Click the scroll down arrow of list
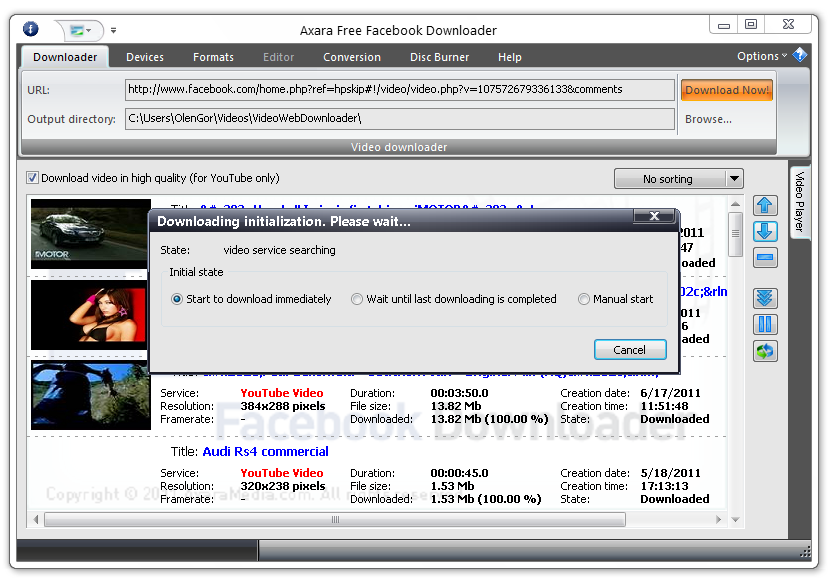The height and width of the screenshot is (581, 829). 735,520
